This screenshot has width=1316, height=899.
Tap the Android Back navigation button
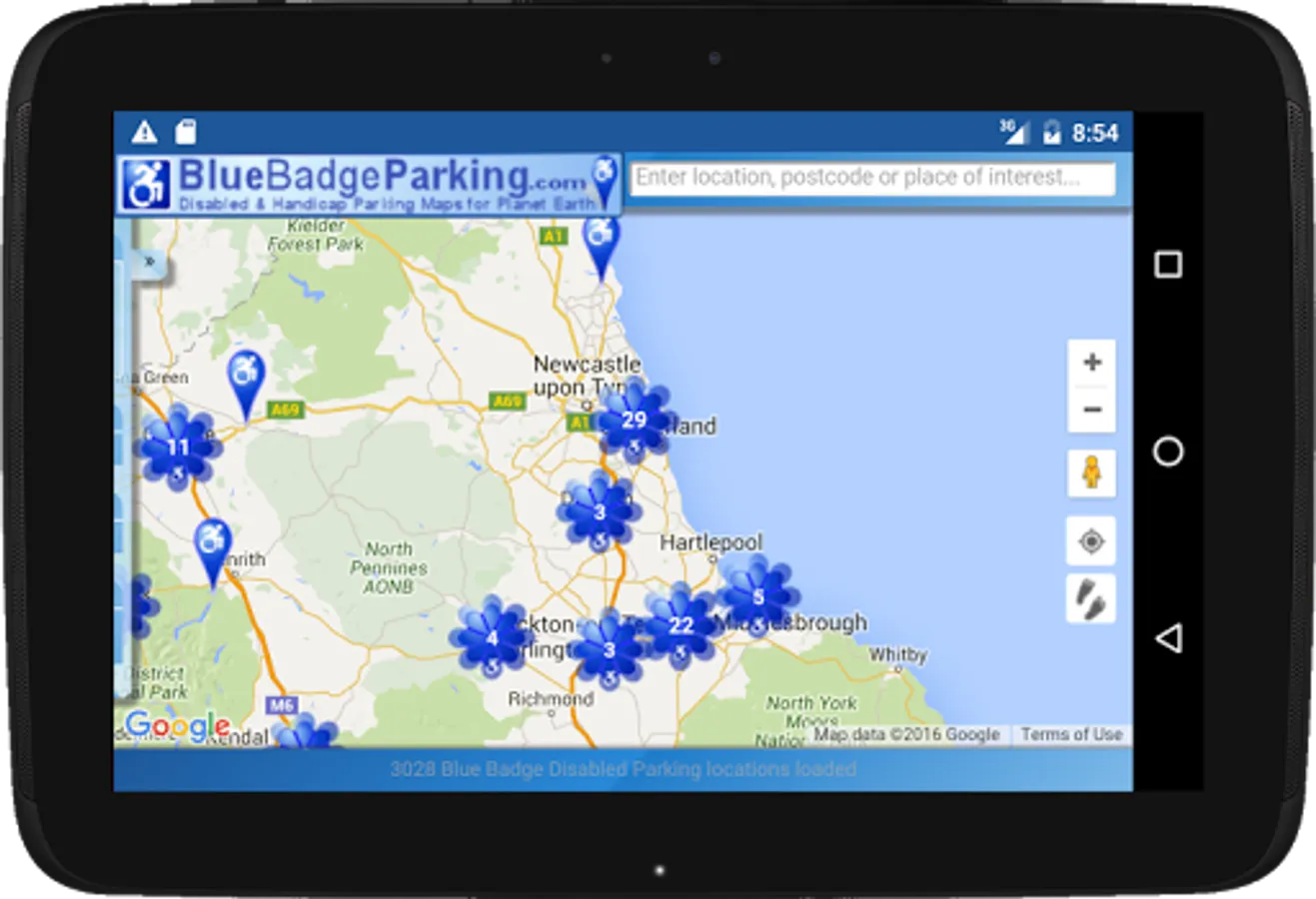1168,638
